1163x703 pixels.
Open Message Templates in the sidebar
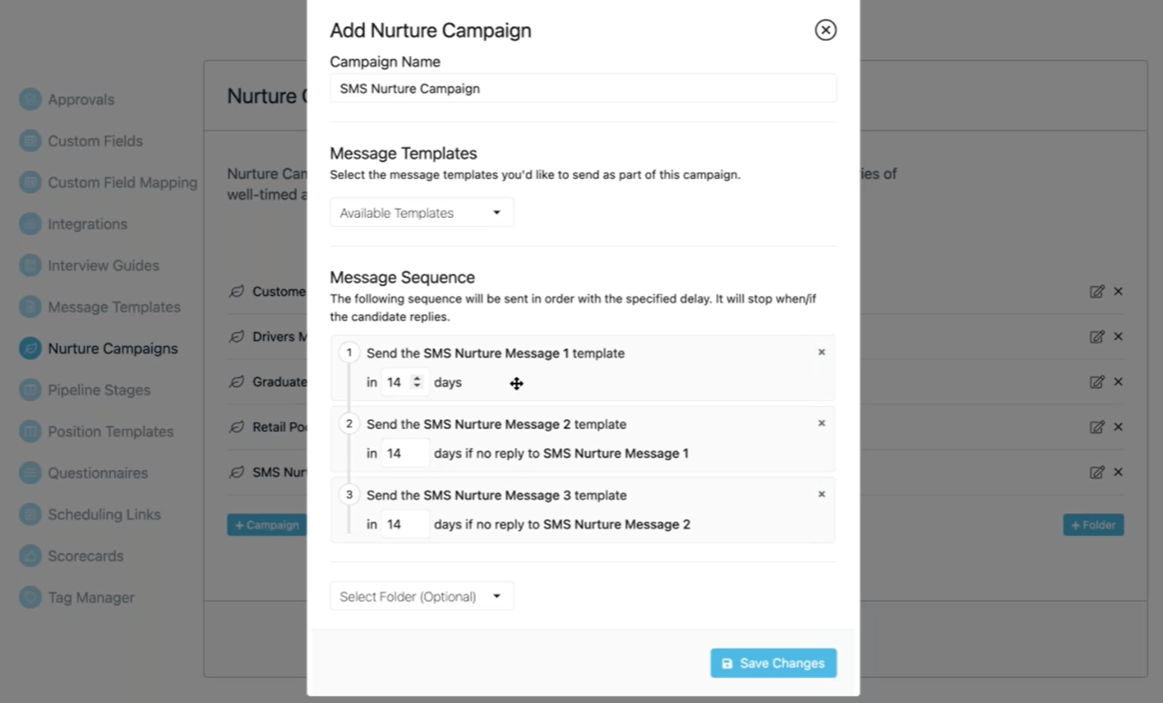(114, 307)
